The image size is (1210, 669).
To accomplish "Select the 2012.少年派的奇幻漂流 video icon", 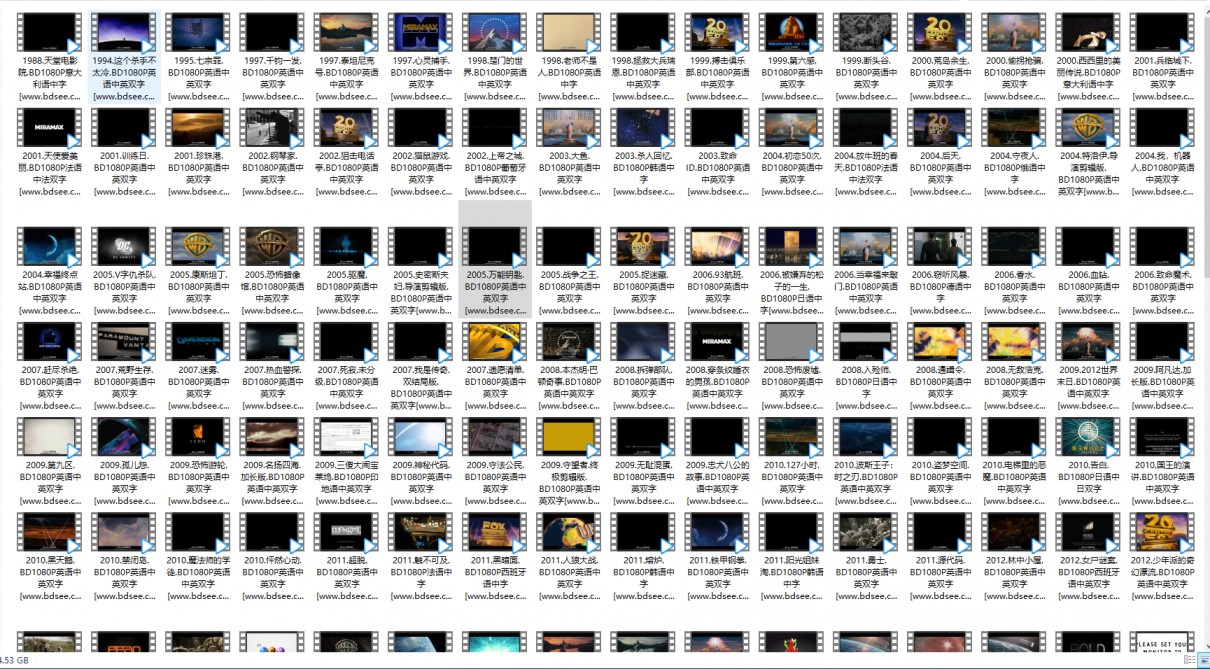I will click(x=1162, y=533).
